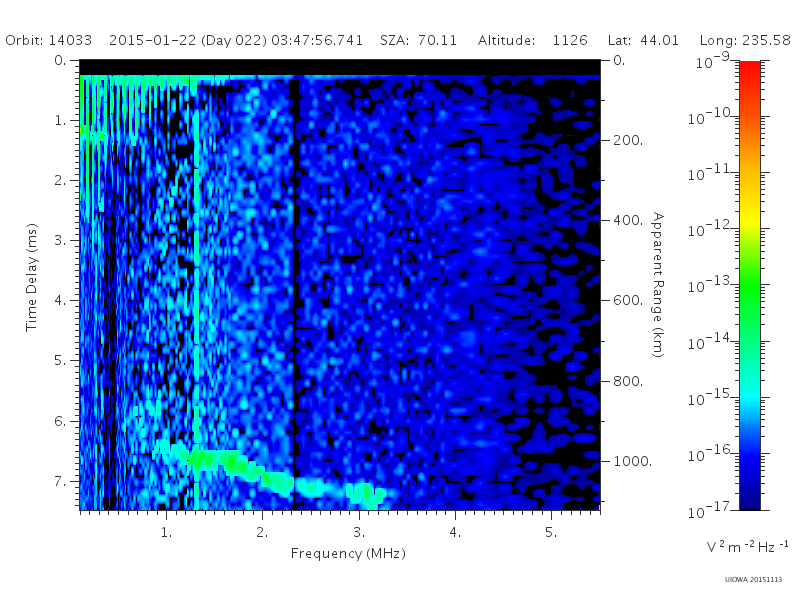Click the 5. frequency tick label
Screen dimensions: 800x600
click(x=551, y=533)
